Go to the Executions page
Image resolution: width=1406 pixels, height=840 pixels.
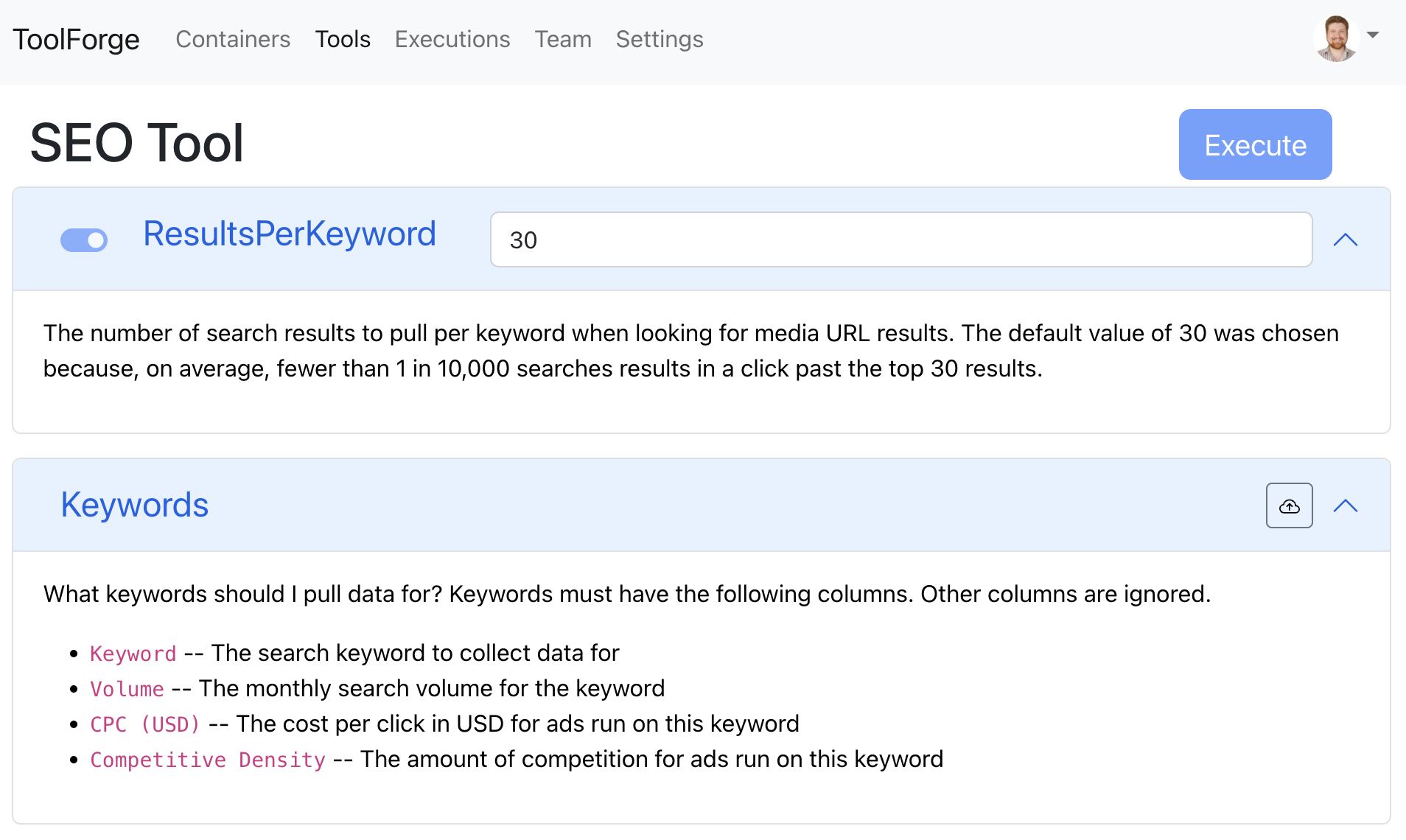tap(452, 39)
